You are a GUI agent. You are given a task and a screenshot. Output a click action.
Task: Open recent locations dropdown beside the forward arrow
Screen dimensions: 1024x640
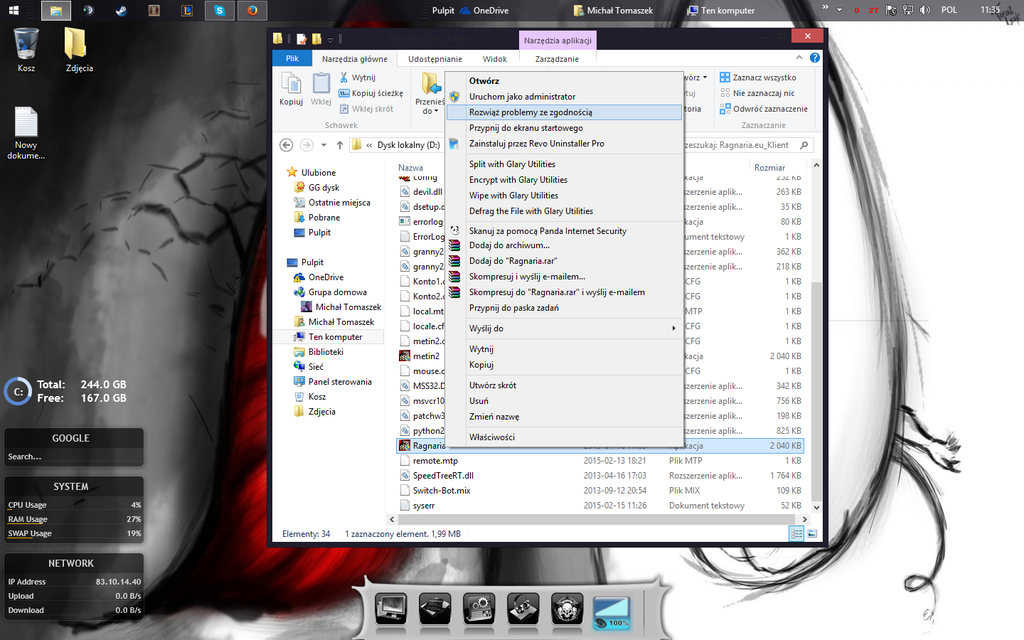[x=324, y=145]
